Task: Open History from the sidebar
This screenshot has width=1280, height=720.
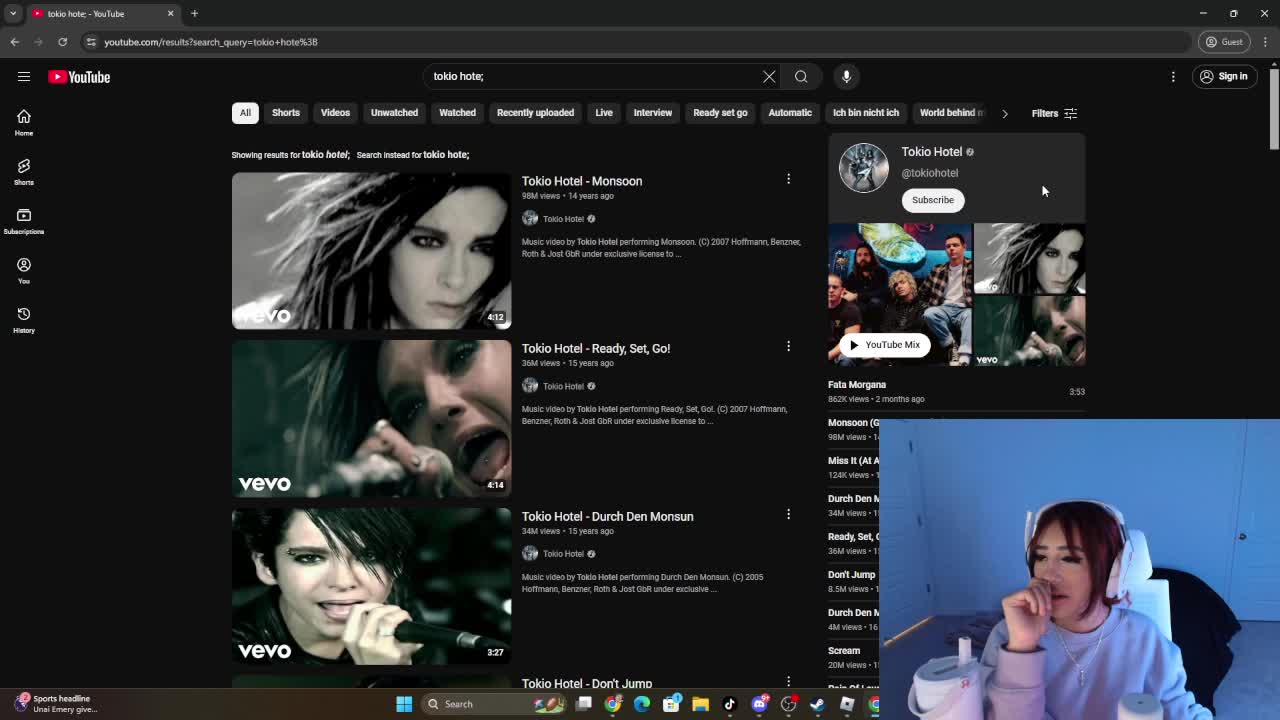Action: [24, 320]
